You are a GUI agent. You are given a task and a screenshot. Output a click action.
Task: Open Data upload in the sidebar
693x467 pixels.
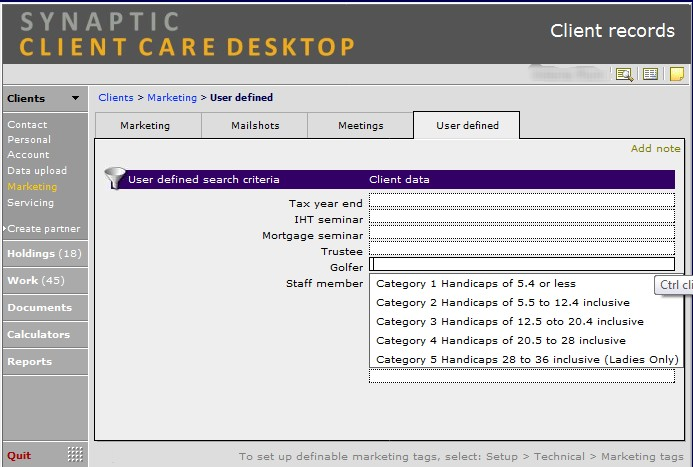pyautogui.click(x=37, y=171)
